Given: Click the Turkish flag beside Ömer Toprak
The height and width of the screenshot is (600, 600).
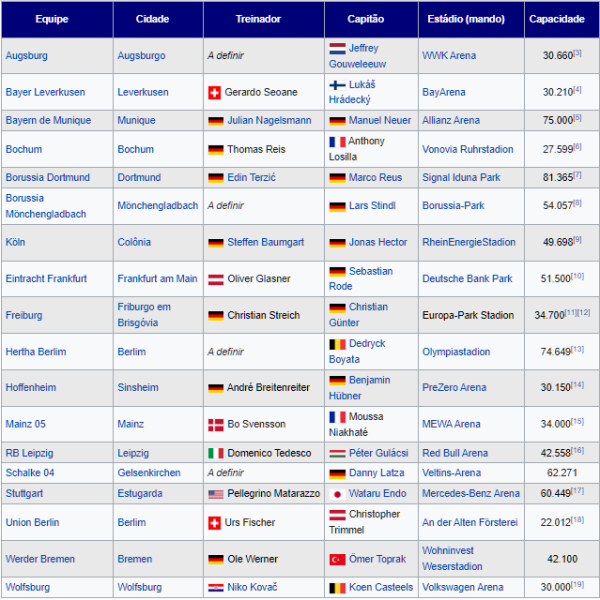Looking at the screenshot, I should point(337,559).
